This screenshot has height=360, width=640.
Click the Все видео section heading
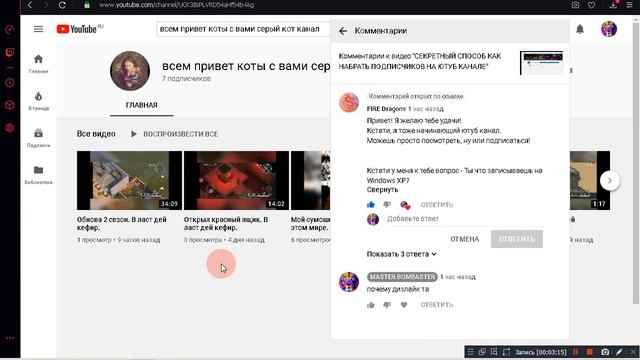click(96, 134)
